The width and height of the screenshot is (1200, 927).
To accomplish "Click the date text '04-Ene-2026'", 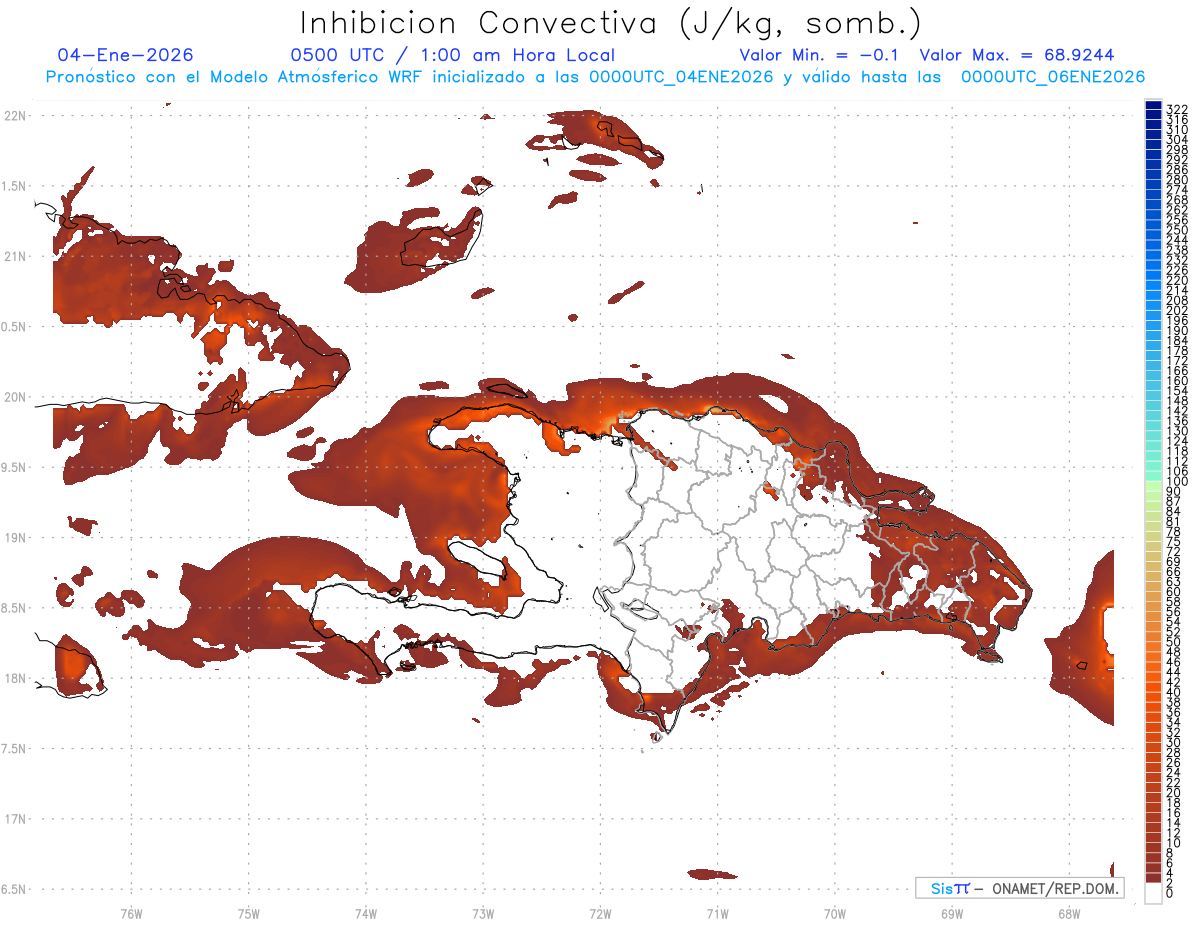I will [x=126, y=55].
